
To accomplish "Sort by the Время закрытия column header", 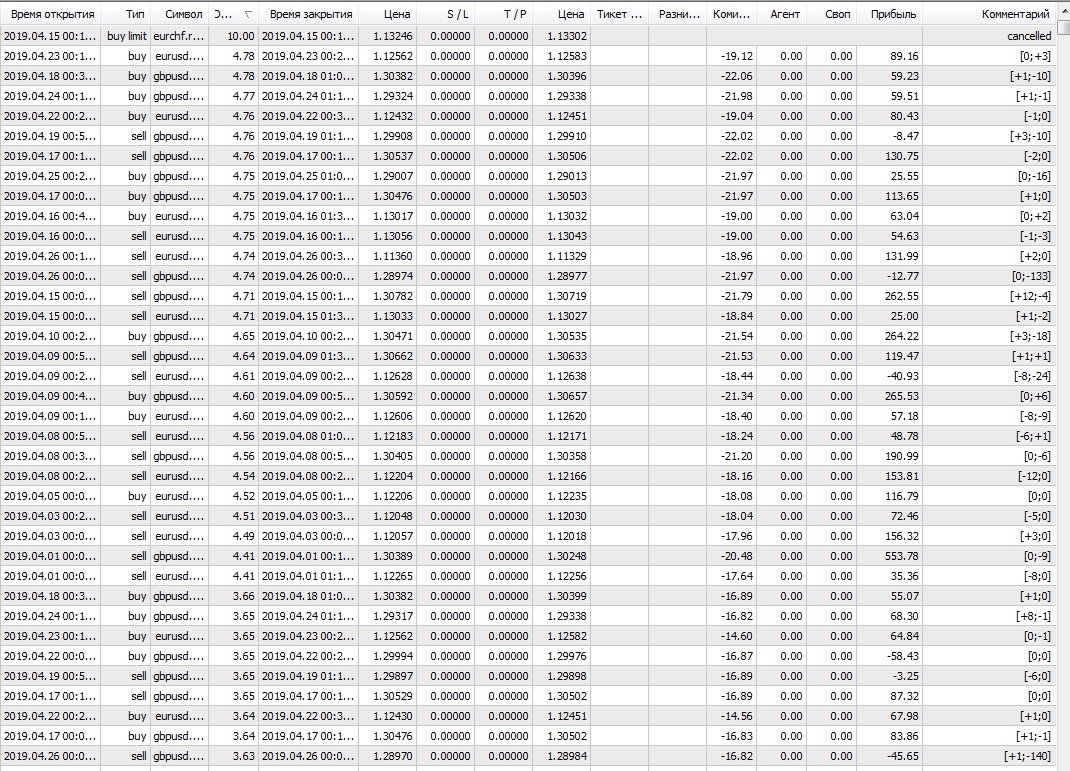I will click(x=308, y=14).
